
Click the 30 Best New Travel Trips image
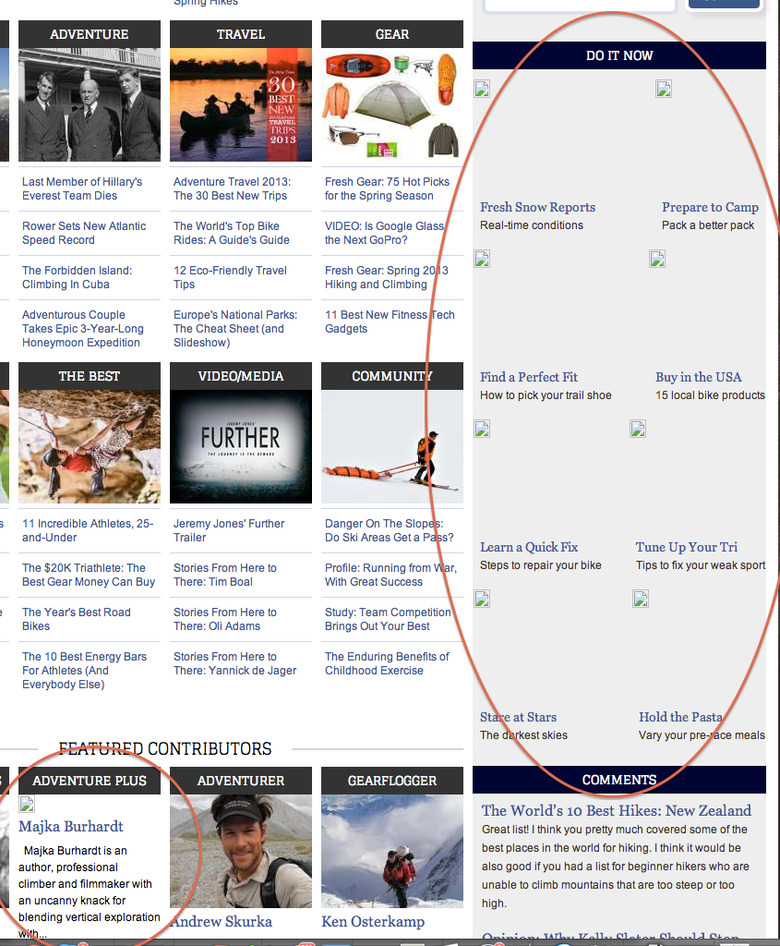pos(240,105)
